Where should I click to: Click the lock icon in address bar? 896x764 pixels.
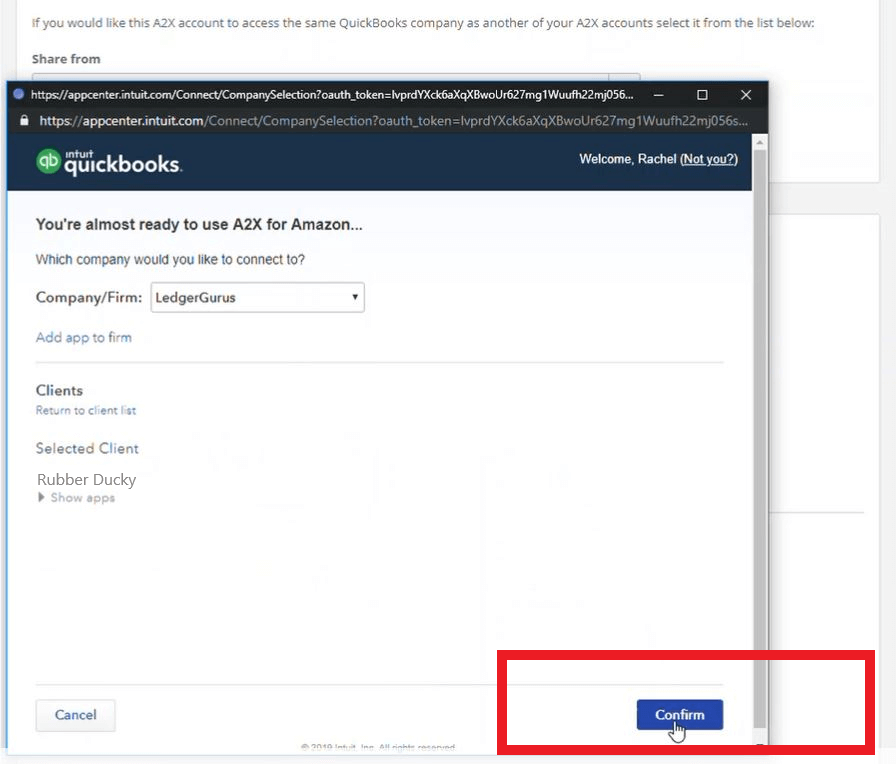[24, 121]
